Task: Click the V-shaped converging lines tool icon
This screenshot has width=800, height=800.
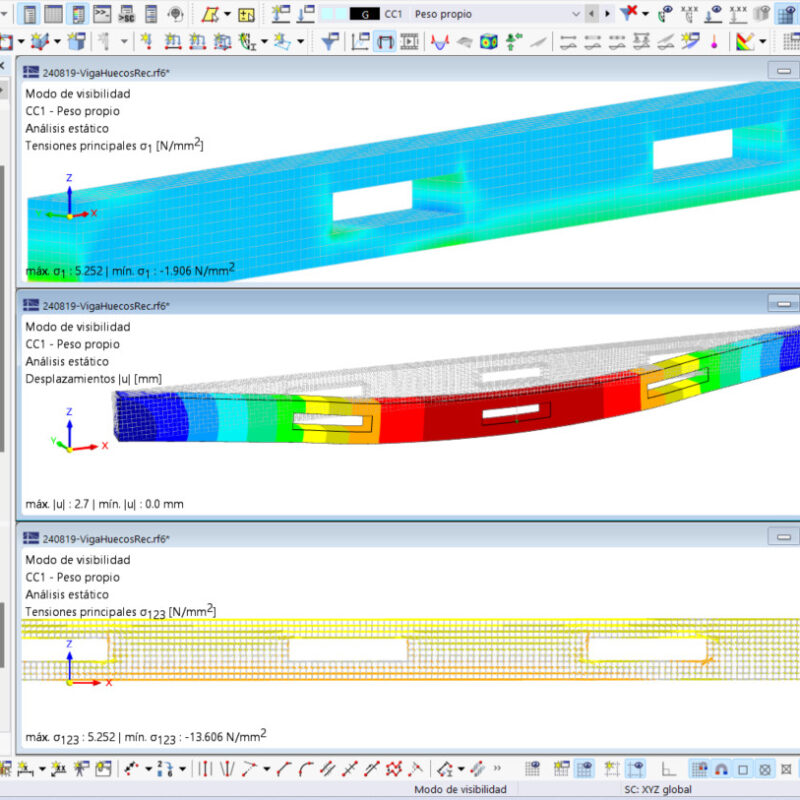Action: (227, 768)
